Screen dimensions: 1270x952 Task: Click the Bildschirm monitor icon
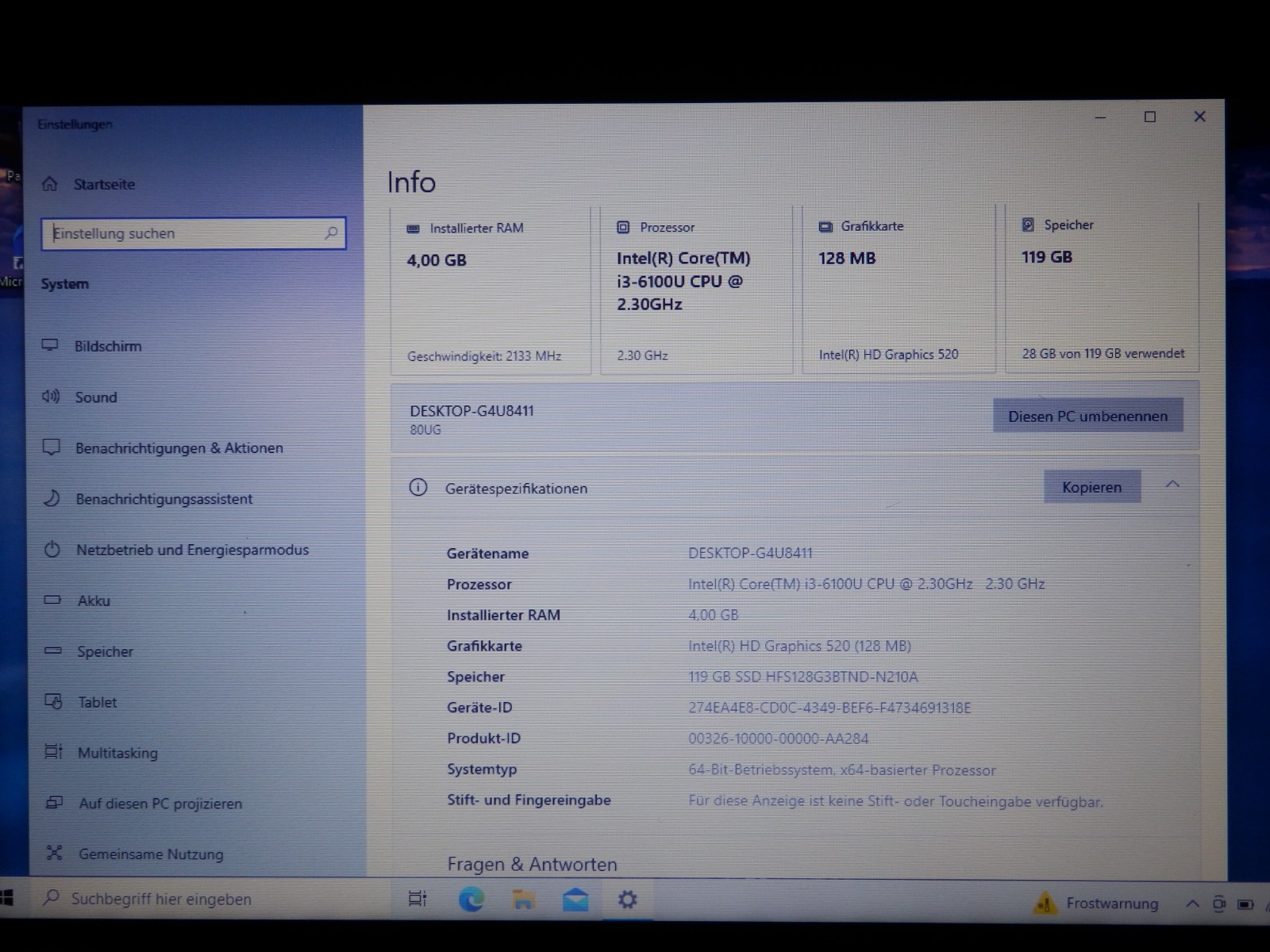(50, 345)
